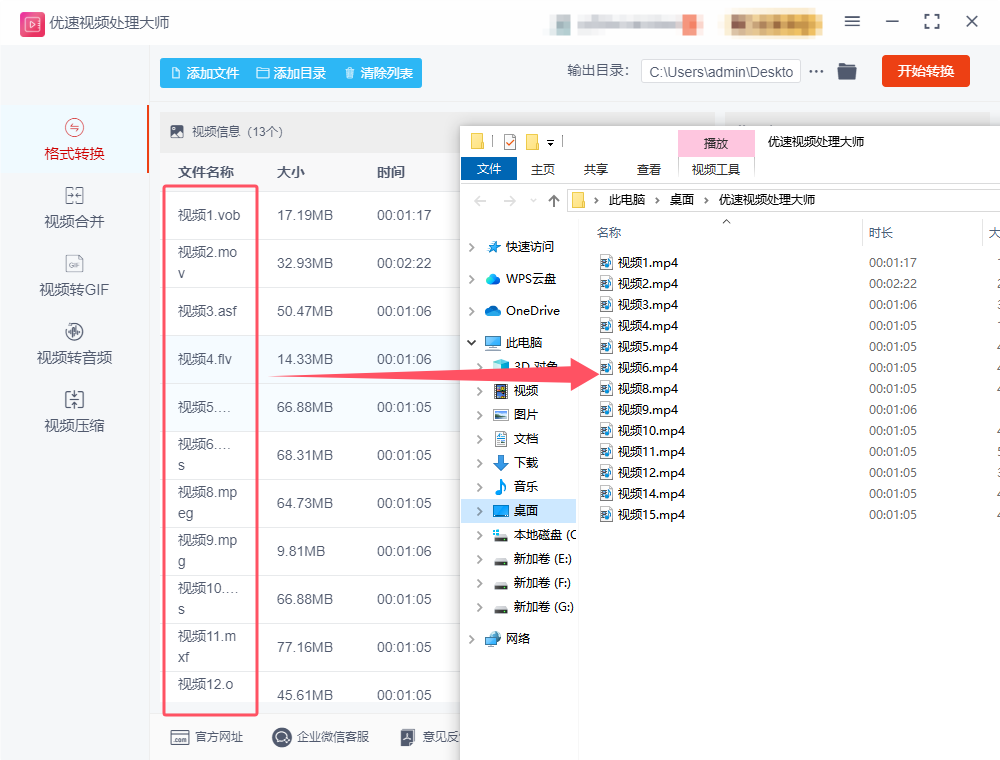Click the 添加目录 (add folder) button
The width and height of the screenshot is (1000, 760).
tap(291, 73)
